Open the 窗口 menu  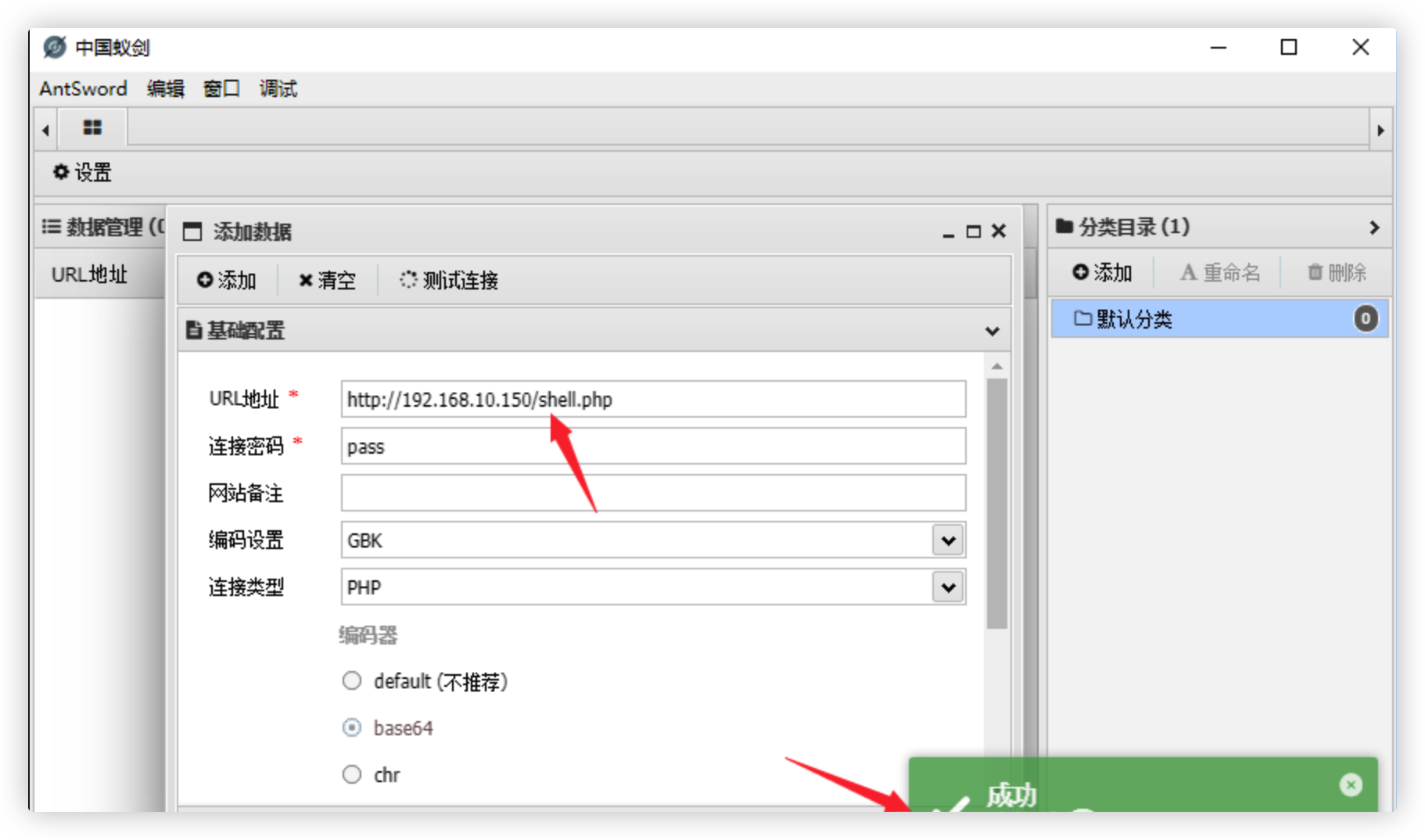pyautogui.click(x=221, y=88)
